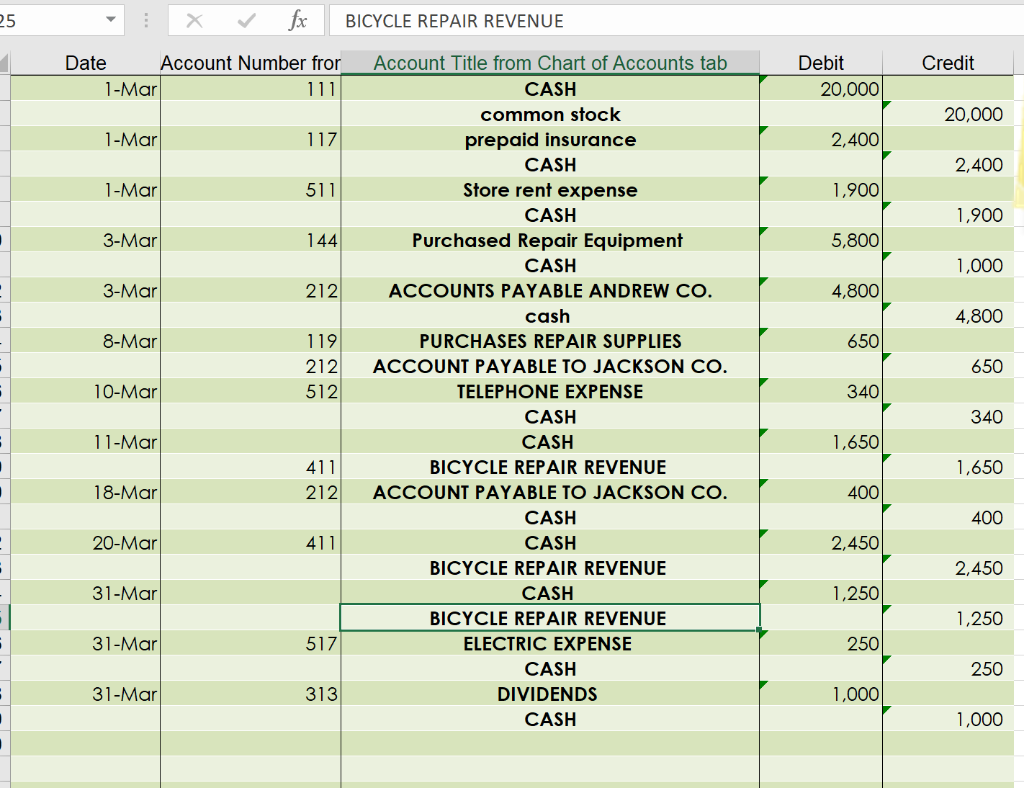The width and height of the screenshot is (1024, 788).
Task: Select the Purchased Repair Equipment cell
Action: point(550,240)
